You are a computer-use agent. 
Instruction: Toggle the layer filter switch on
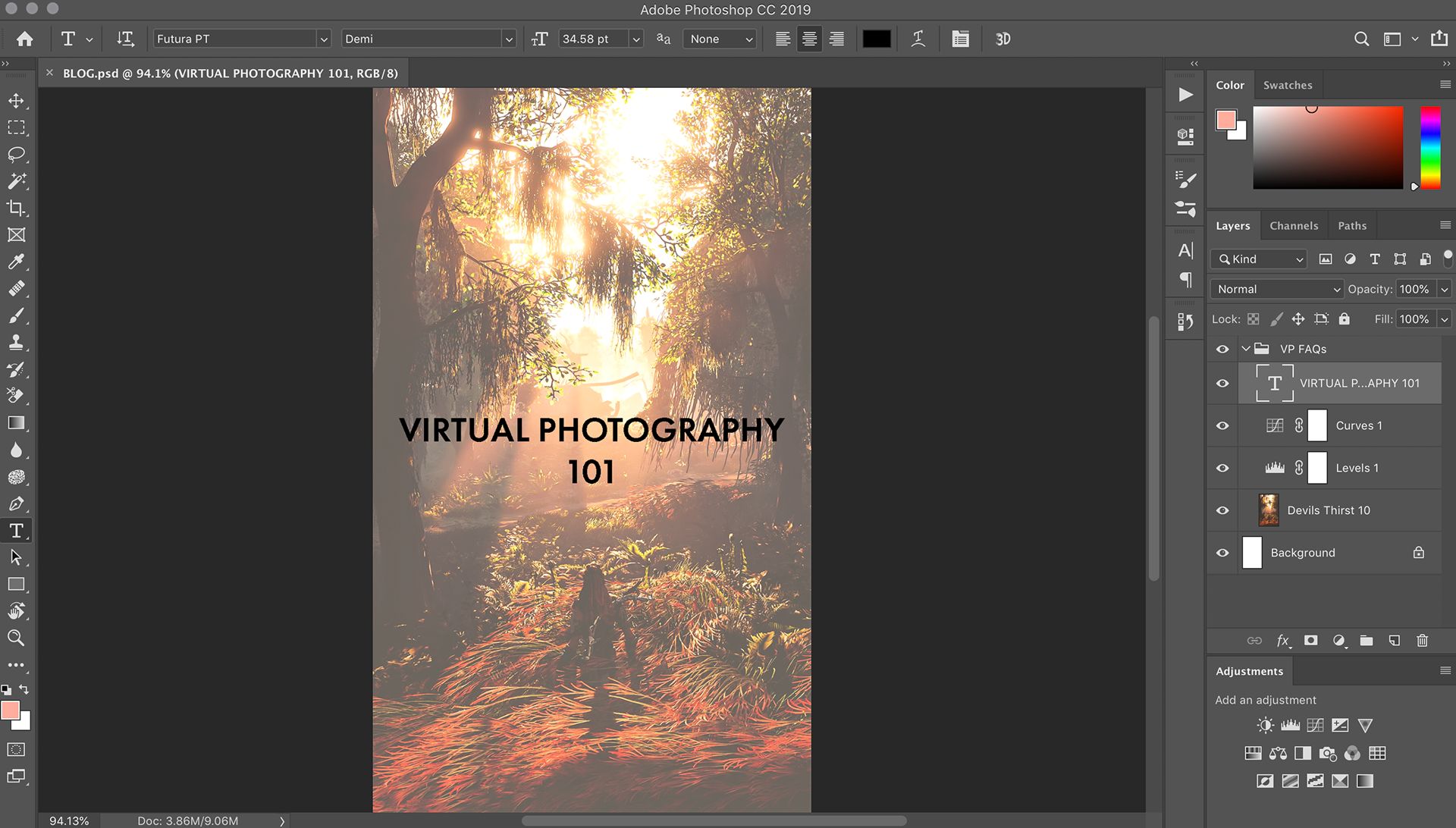1448,259
